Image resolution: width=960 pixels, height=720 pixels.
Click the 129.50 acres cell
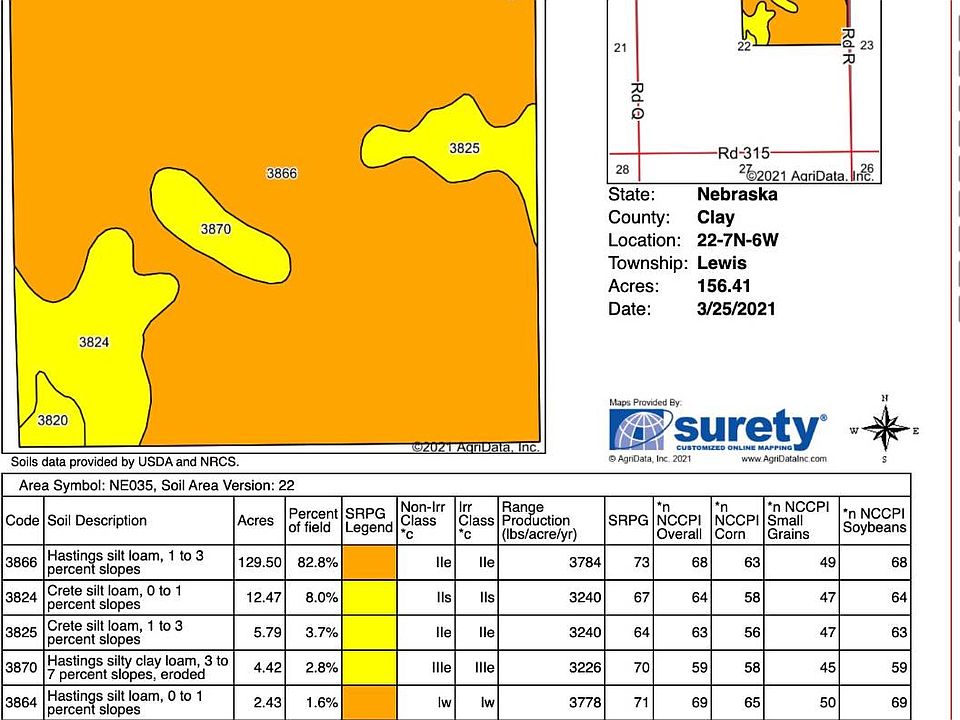pyautogui.click(x=260, y=562)
